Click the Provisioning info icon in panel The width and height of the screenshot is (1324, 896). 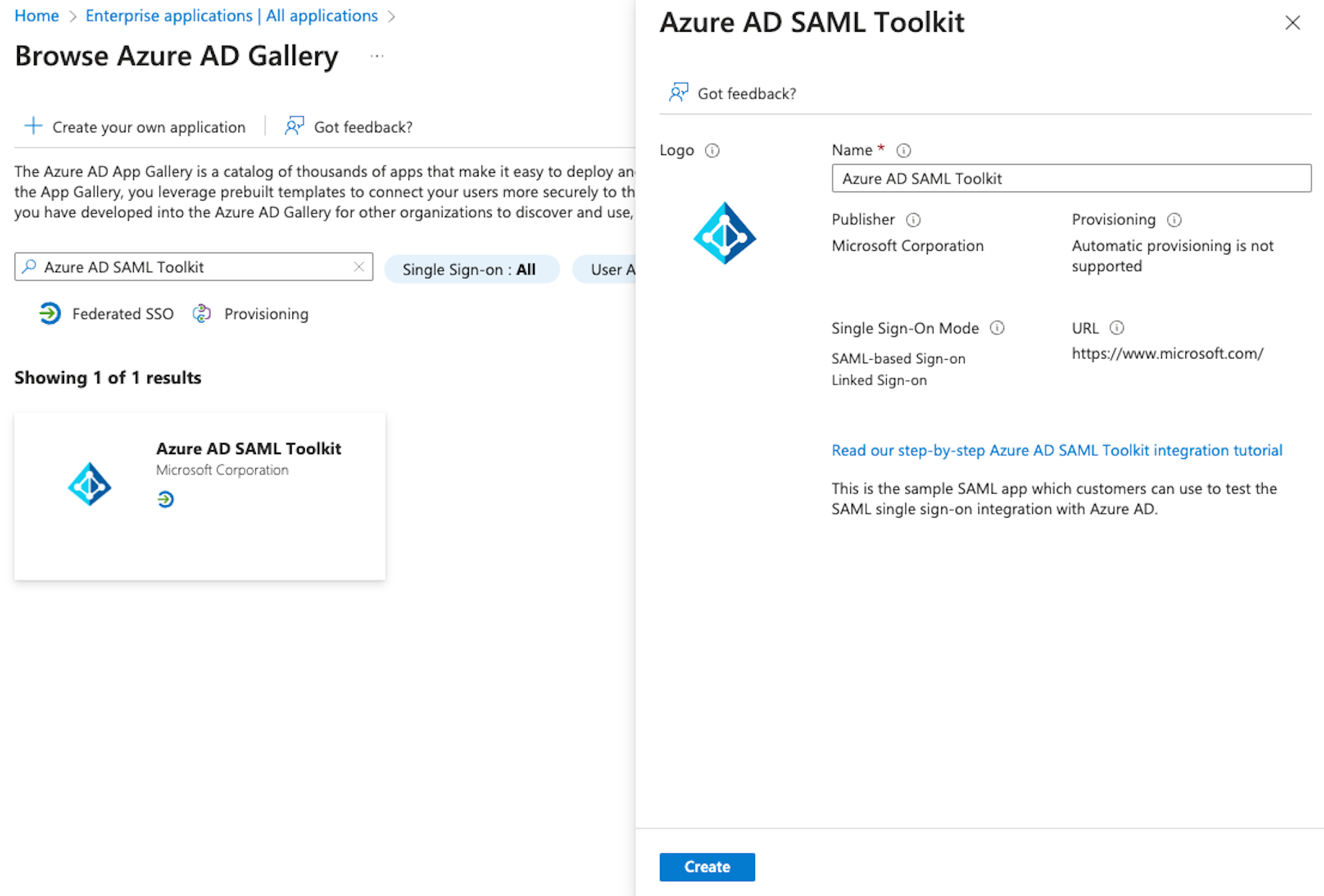(1174, 220)
